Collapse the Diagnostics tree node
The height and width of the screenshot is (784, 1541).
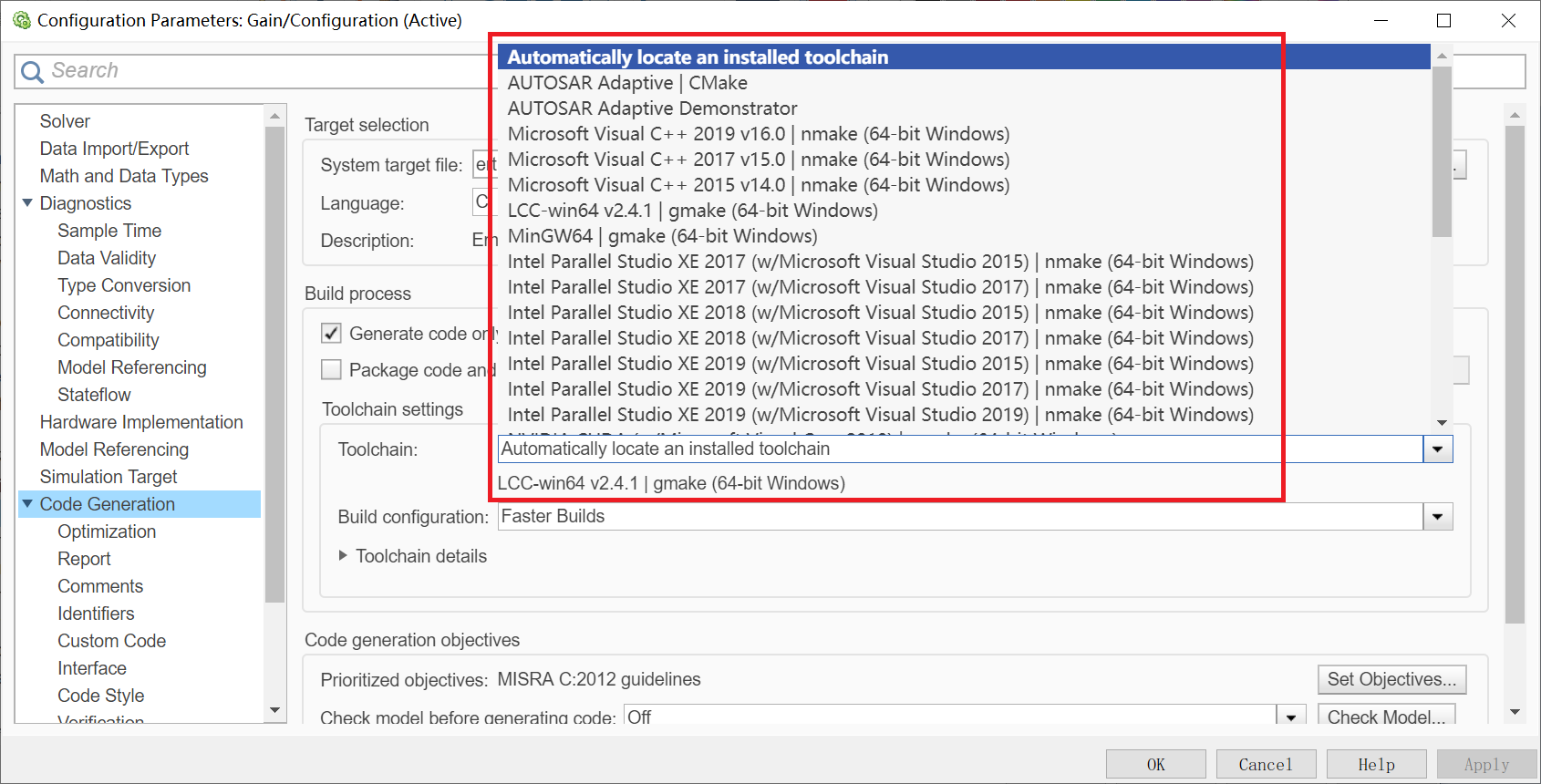[27, 202]
